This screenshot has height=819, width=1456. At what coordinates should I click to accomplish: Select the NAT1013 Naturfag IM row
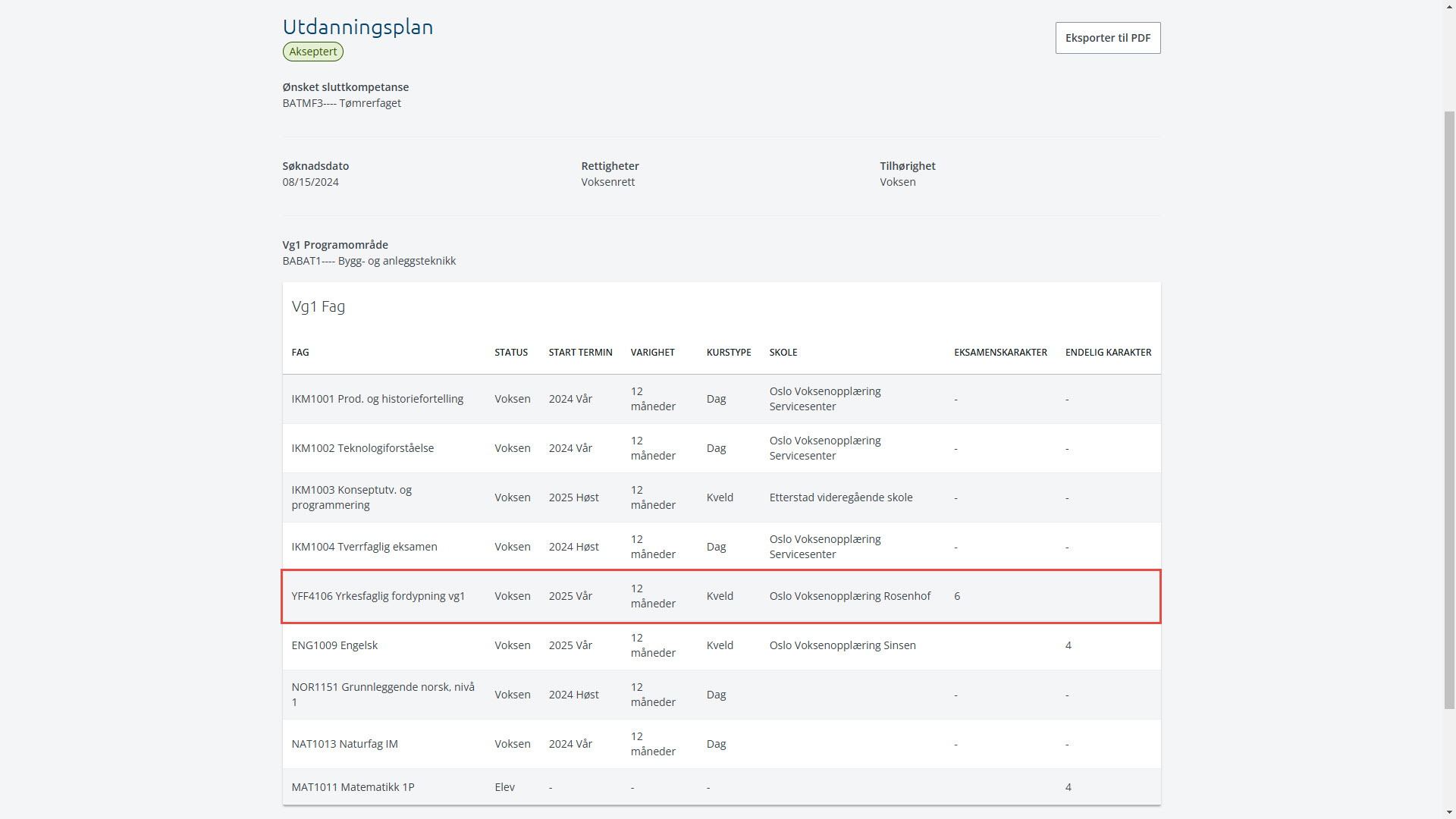click(x=344, y=744)
